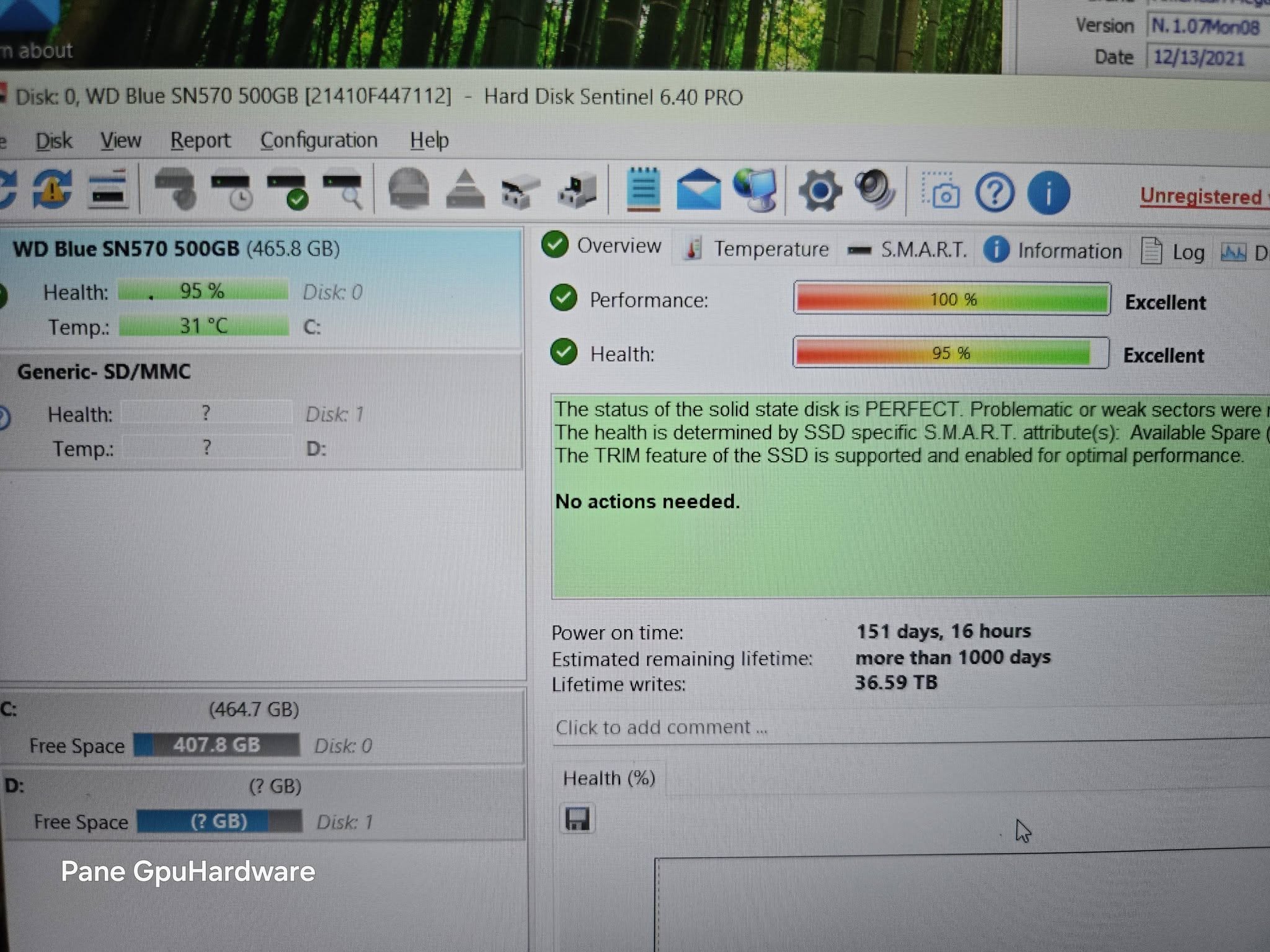Click the Overview Health 95 % gradient bar
1270x952 pixels.
coord(951,353)
